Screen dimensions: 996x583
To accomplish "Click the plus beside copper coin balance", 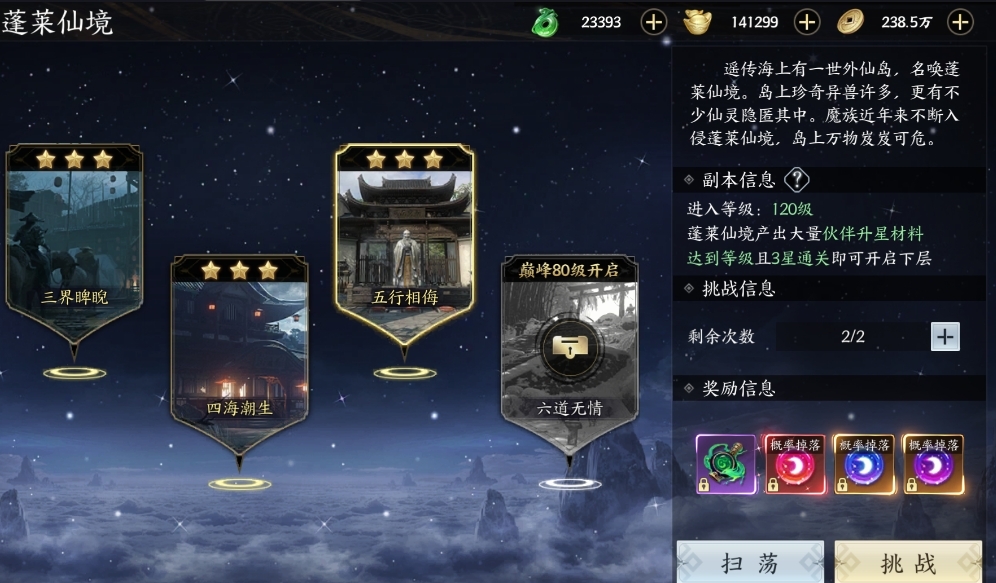I will [960, 22].
